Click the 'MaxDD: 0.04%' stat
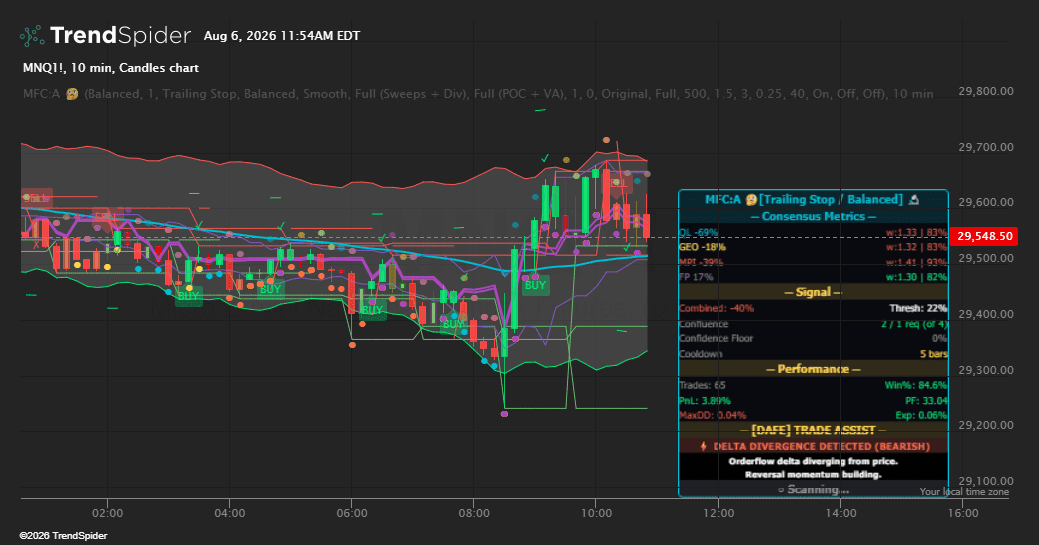This screenshot has height=545, width=1039. point(712,415)
